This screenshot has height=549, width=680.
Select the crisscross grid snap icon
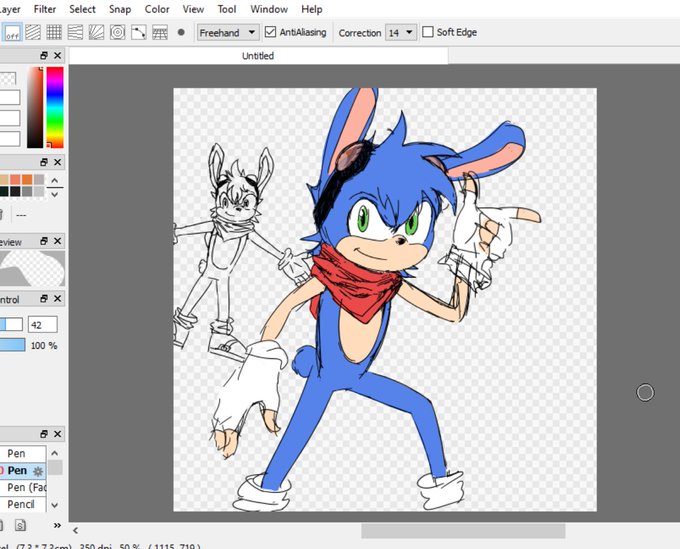click(54, 33)
